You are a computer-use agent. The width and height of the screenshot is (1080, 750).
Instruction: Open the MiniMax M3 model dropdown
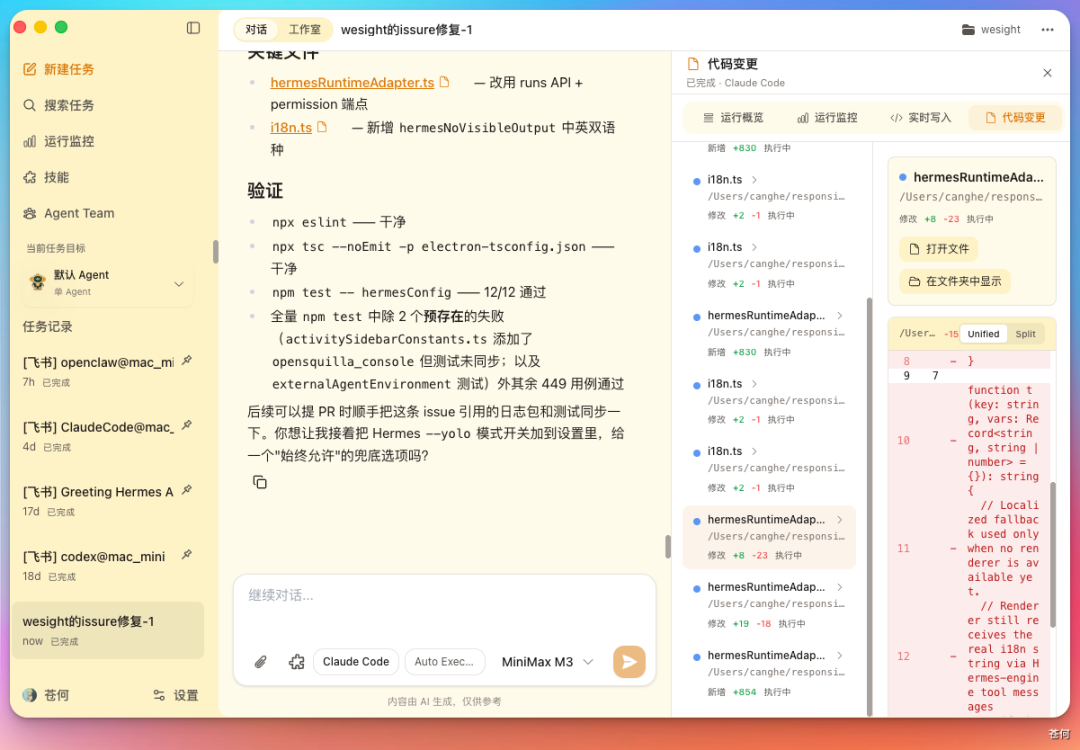tap(547, 662)
